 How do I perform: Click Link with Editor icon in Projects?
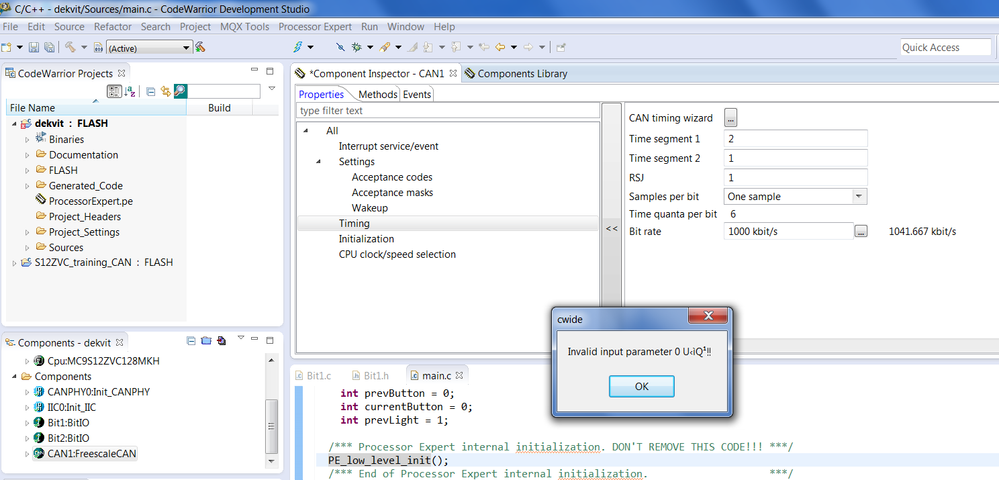point(166,92)
